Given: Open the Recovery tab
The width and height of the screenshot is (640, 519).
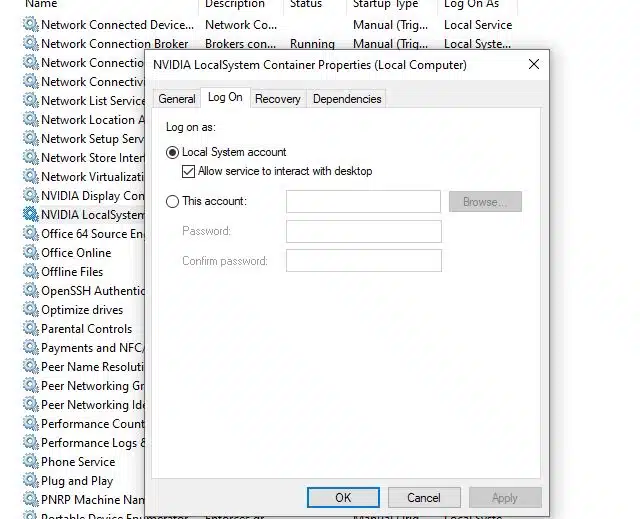Looking at the screenshot, I should [278, 99].
